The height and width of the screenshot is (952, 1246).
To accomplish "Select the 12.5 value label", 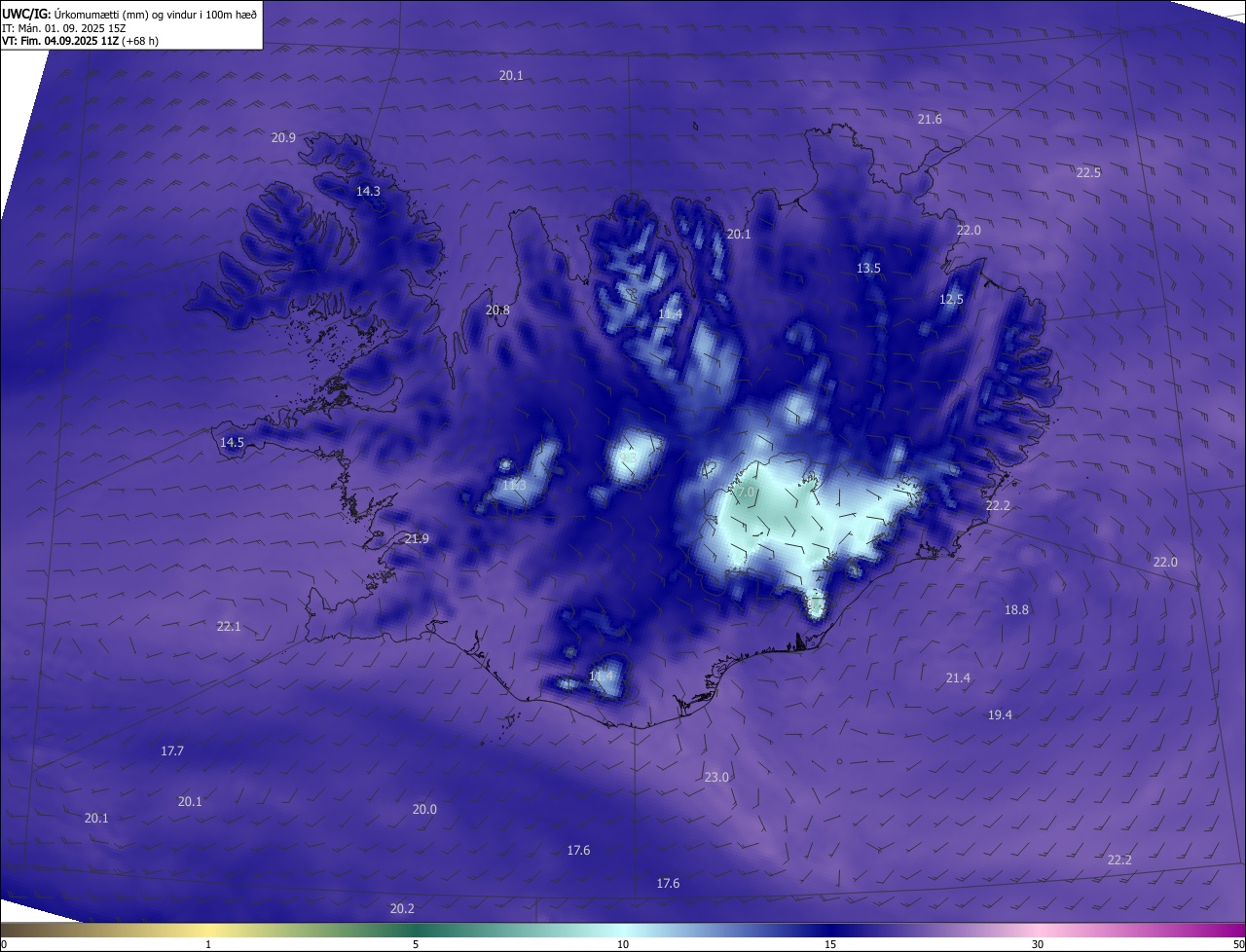I will [951, 300].
